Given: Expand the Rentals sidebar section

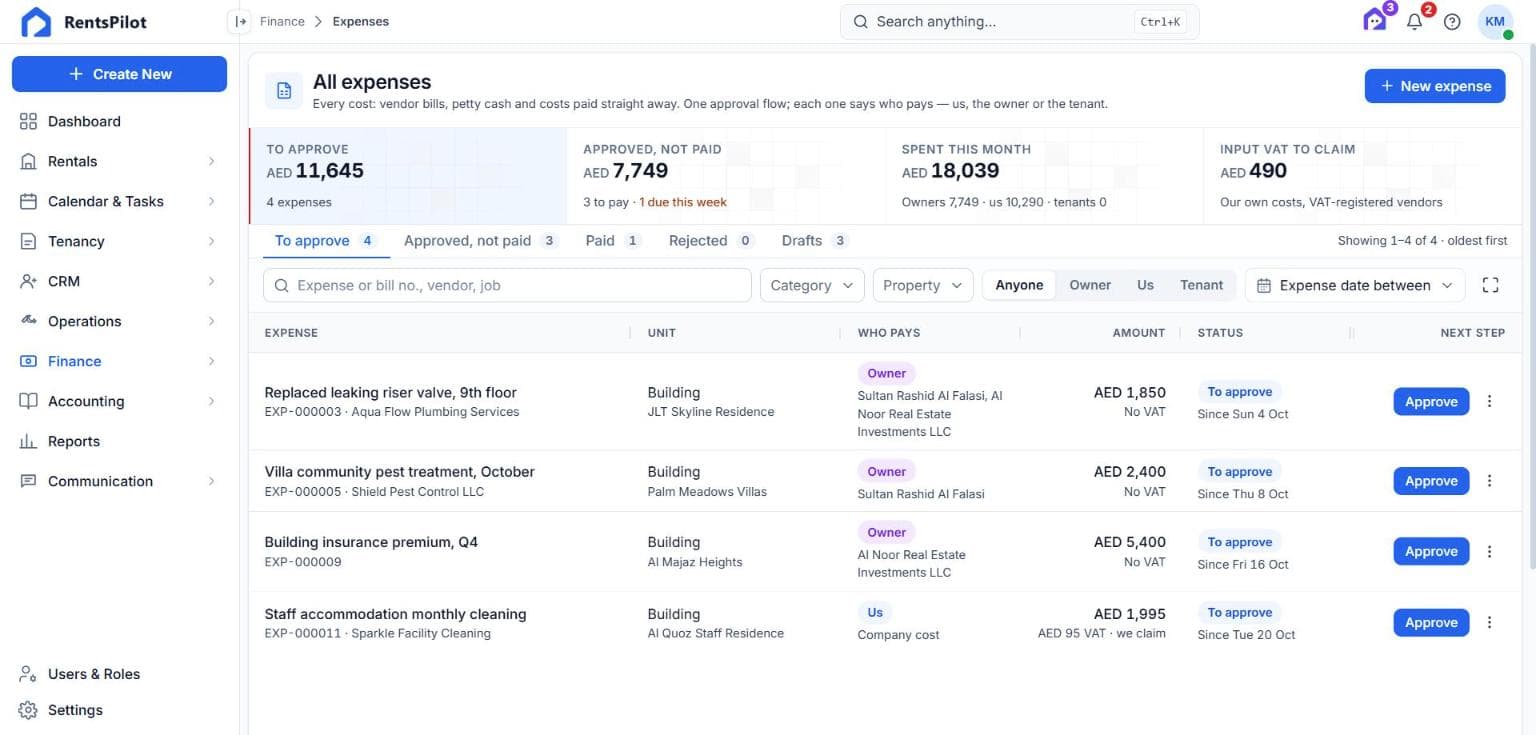Looking at the screenshot, I should click(119, 161).
